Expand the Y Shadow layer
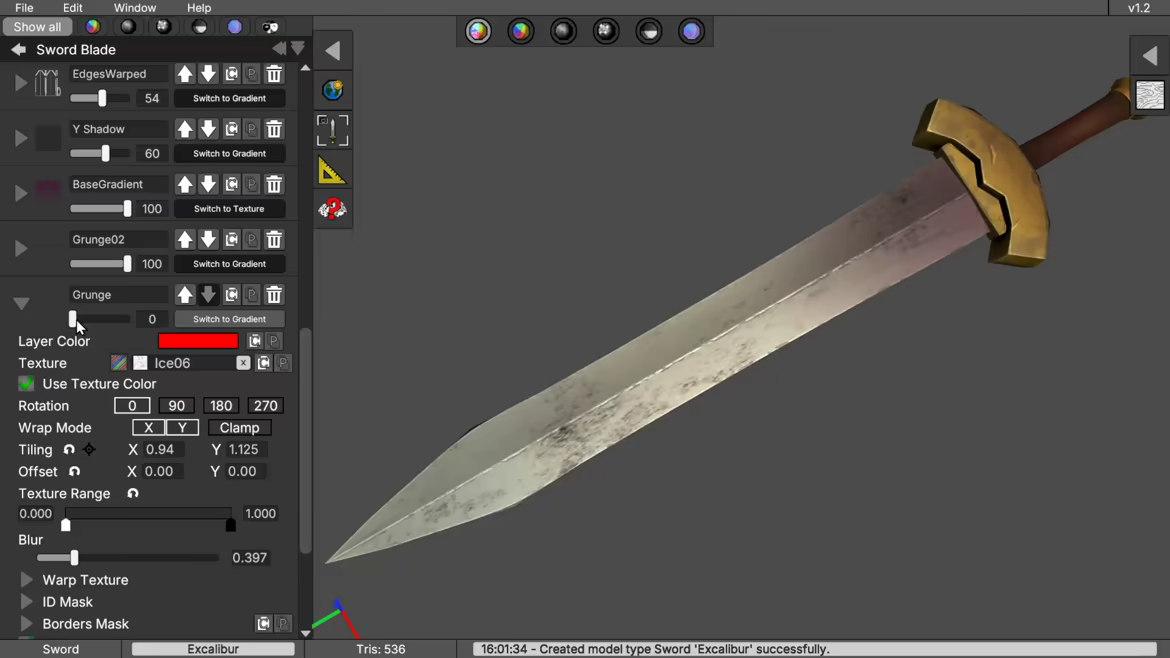The image size is (1170, 658). click(x=21, y=138)
